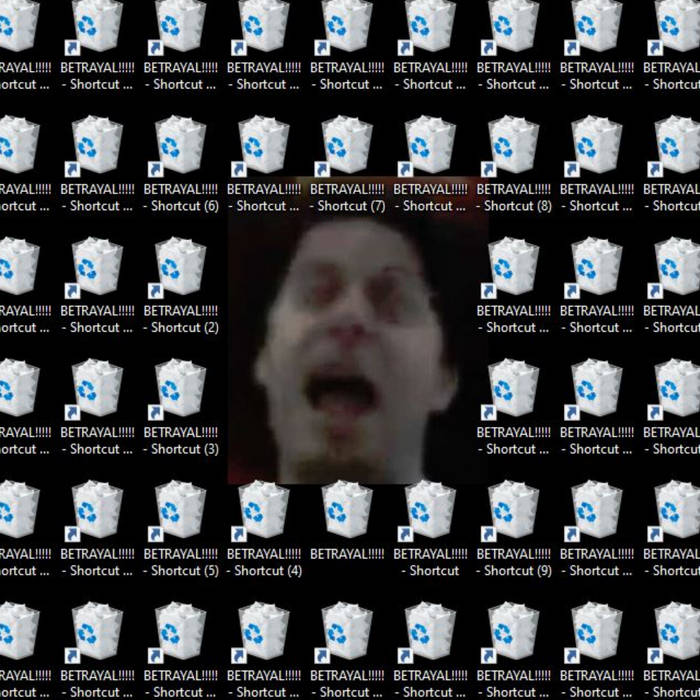Select the recycle bin icon for Shortcut (6)
700x700 pixels.
[180, 145]
